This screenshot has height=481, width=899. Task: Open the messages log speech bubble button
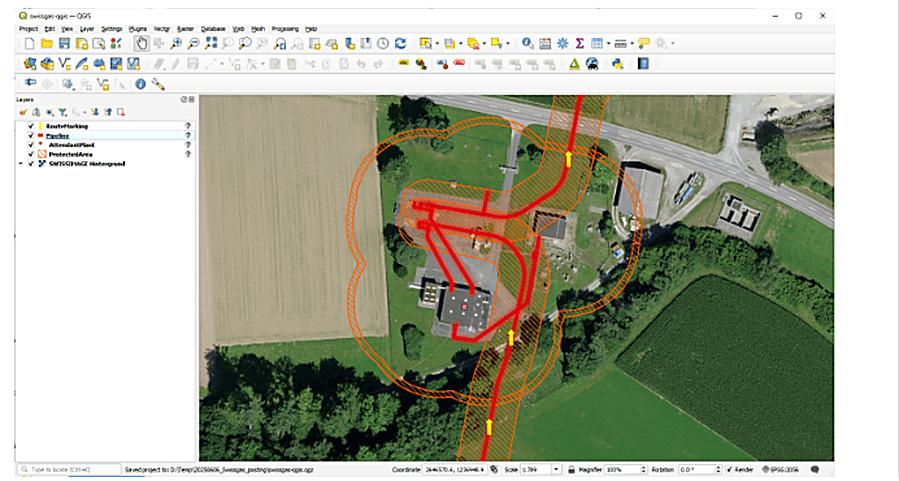(x=815, y=470)
